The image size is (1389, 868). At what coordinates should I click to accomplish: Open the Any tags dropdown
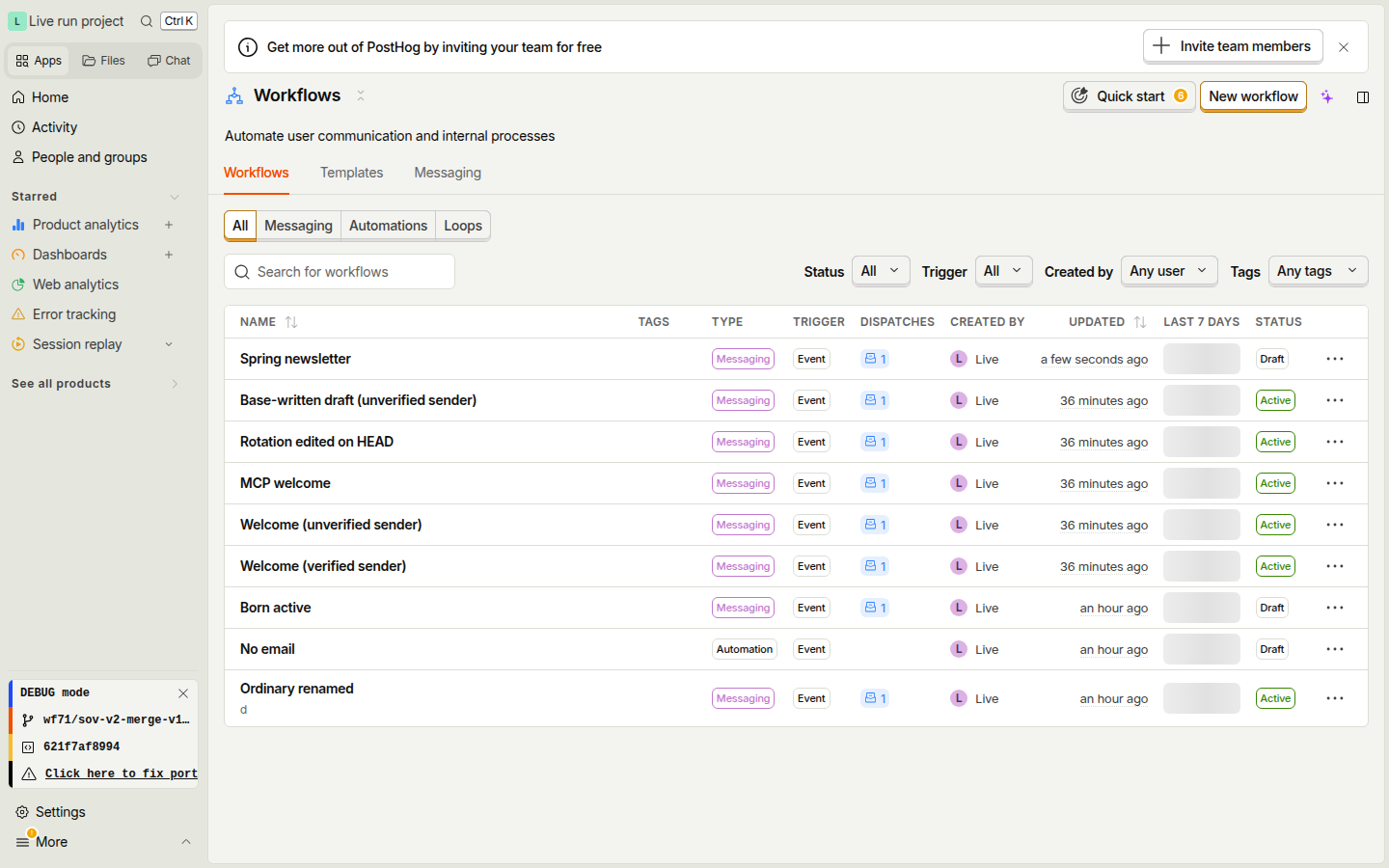1318,271
